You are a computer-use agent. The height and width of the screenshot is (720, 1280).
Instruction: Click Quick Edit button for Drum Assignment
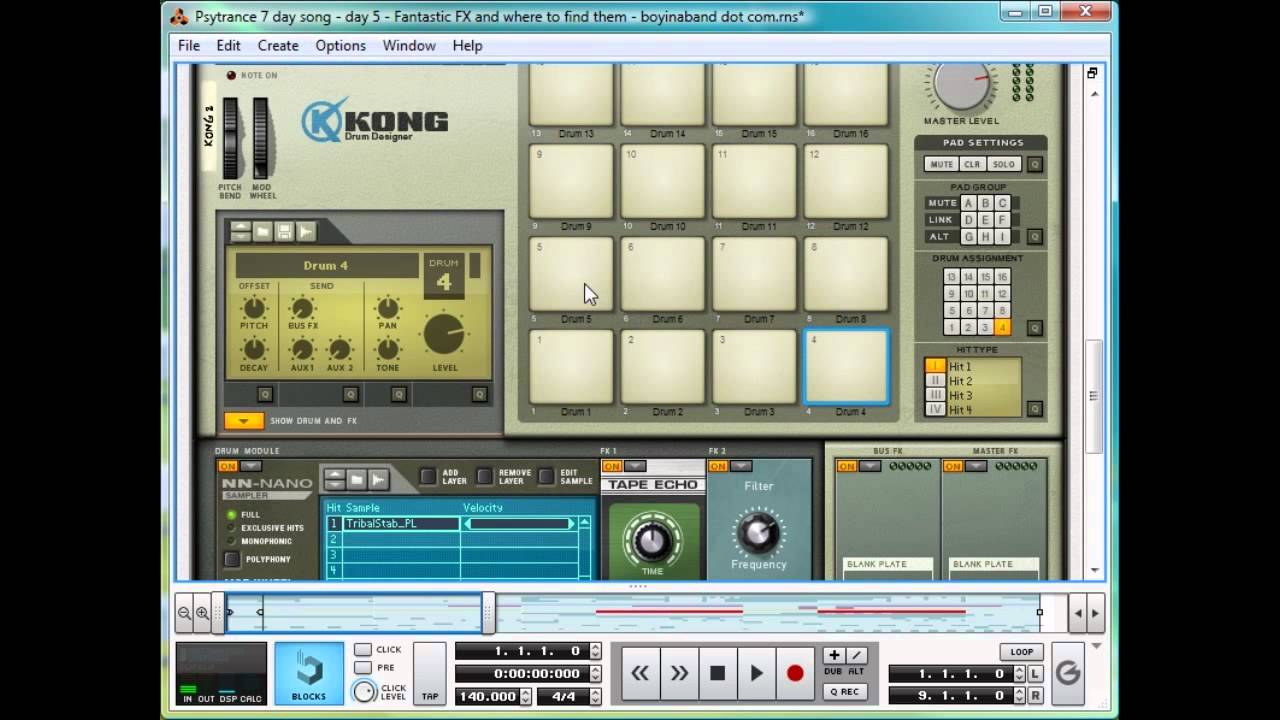(x=1035, y=328)
